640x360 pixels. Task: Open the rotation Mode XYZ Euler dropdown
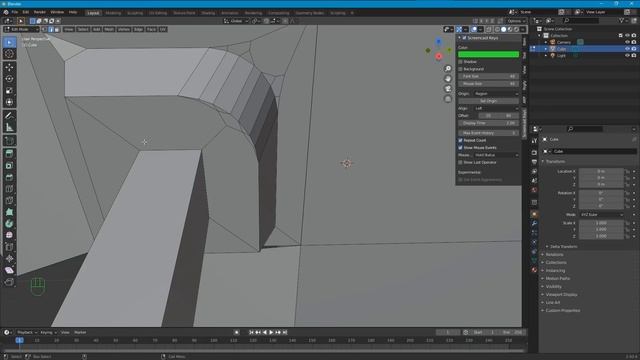click(602, 215)
